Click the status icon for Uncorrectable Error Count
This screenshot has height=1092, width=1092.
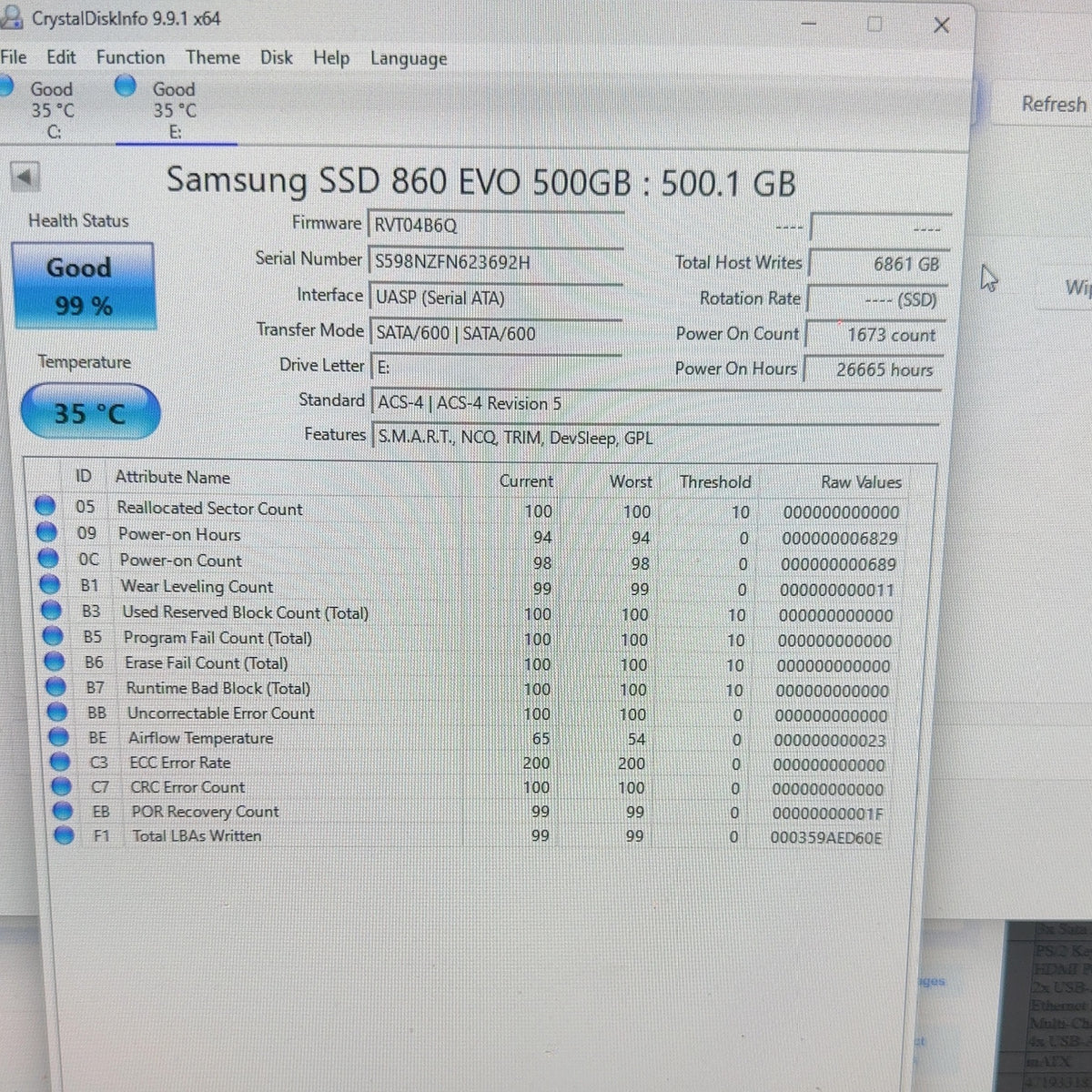click(x=57, y=712)
